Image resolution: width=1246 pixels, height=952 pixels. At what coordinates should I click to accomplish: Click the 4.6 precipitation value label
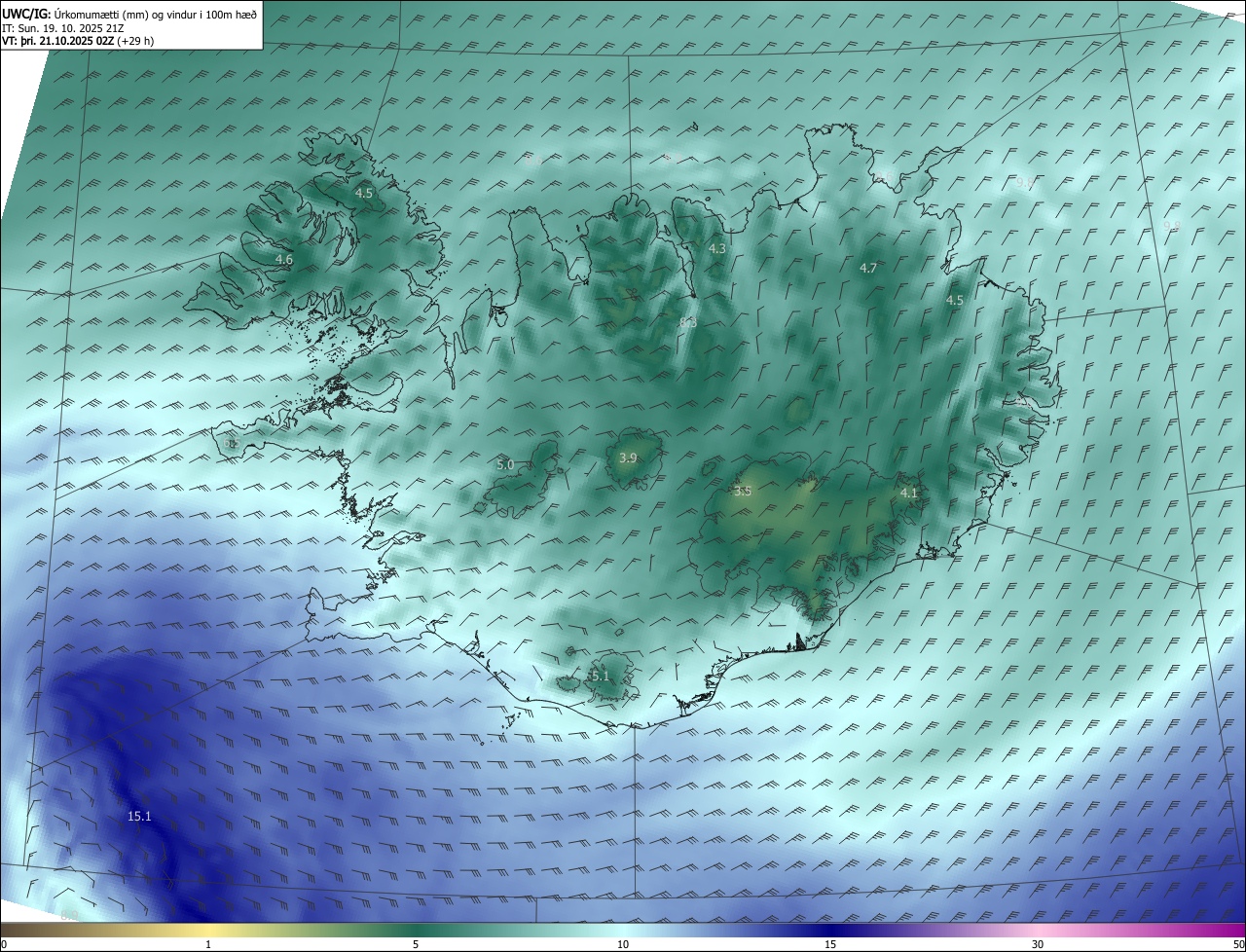pos(283,260)
